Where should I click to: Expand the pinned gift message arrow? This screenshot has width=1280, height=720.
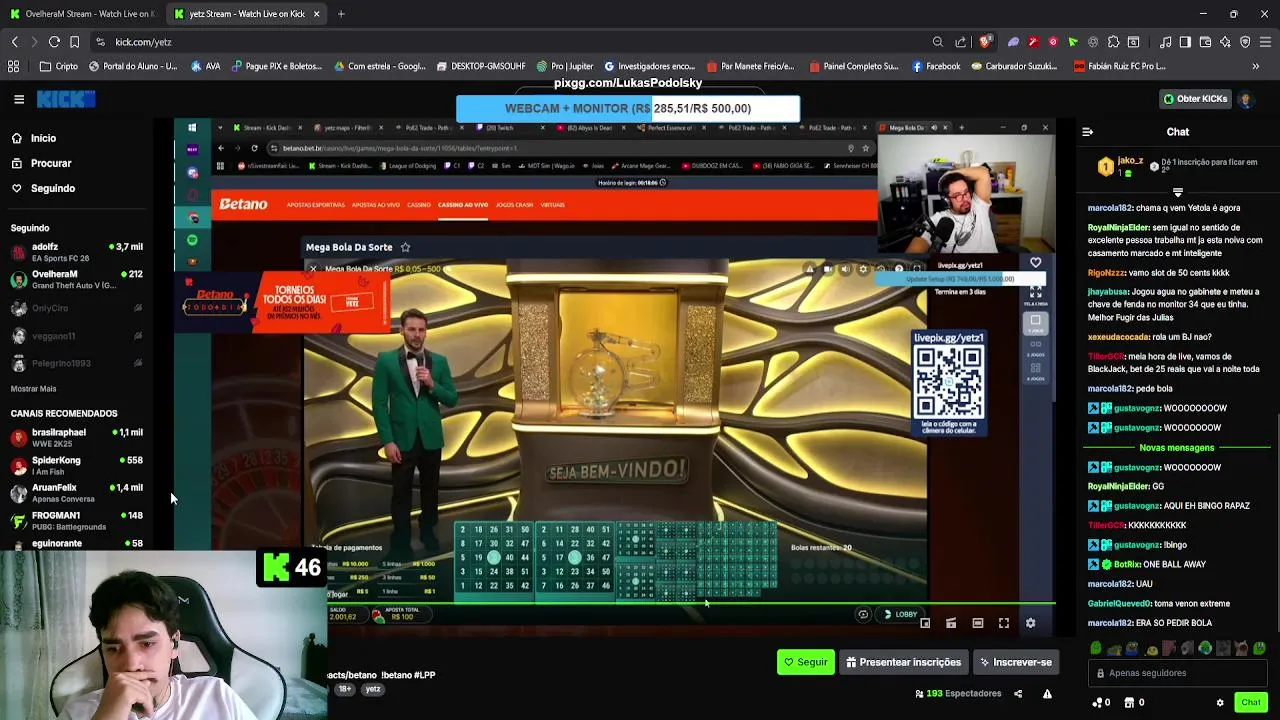(1178, 191)
